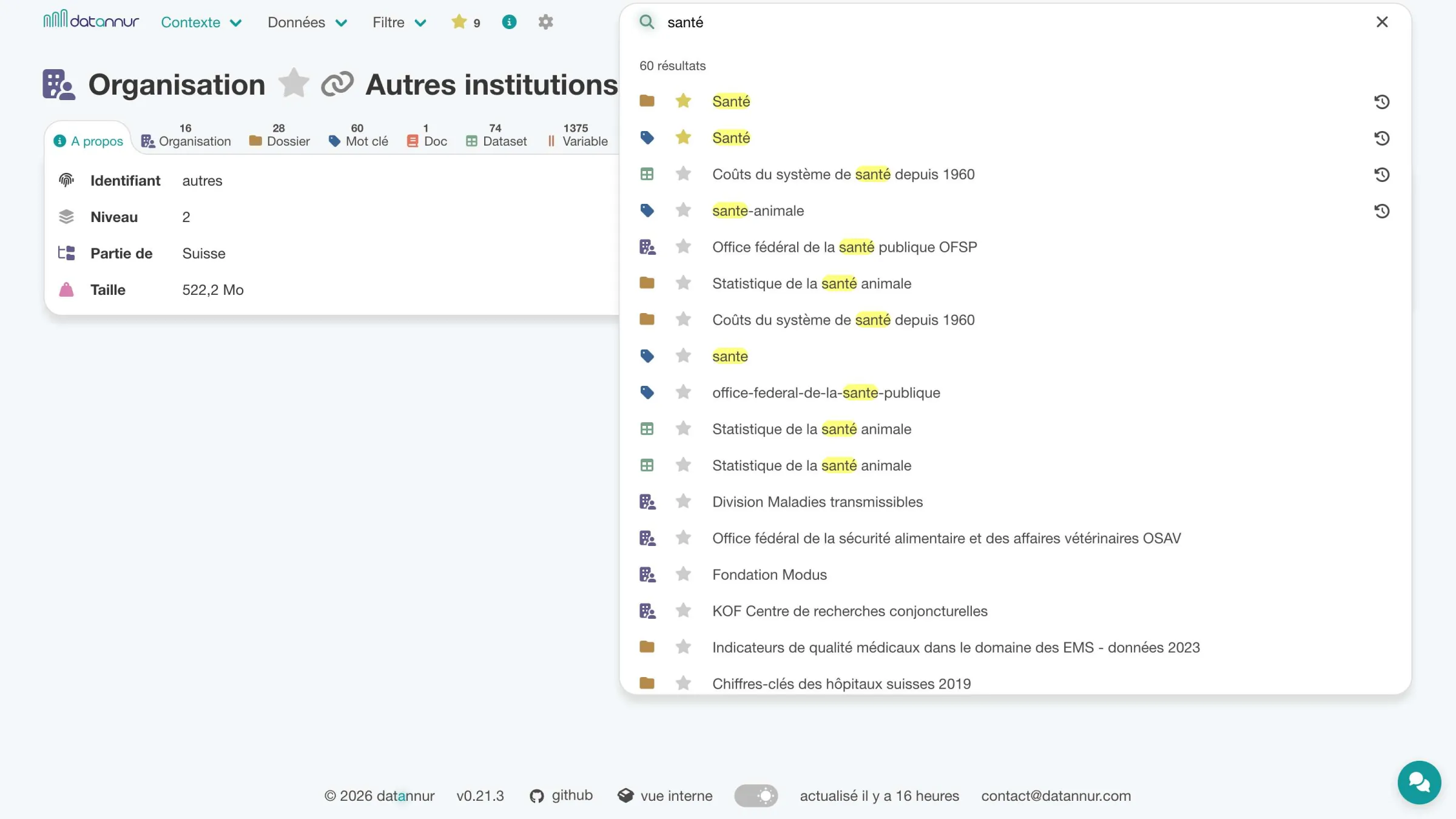
Task: Switch to the A propos tab
Action: pyautogui.click(x=89, y=141)
